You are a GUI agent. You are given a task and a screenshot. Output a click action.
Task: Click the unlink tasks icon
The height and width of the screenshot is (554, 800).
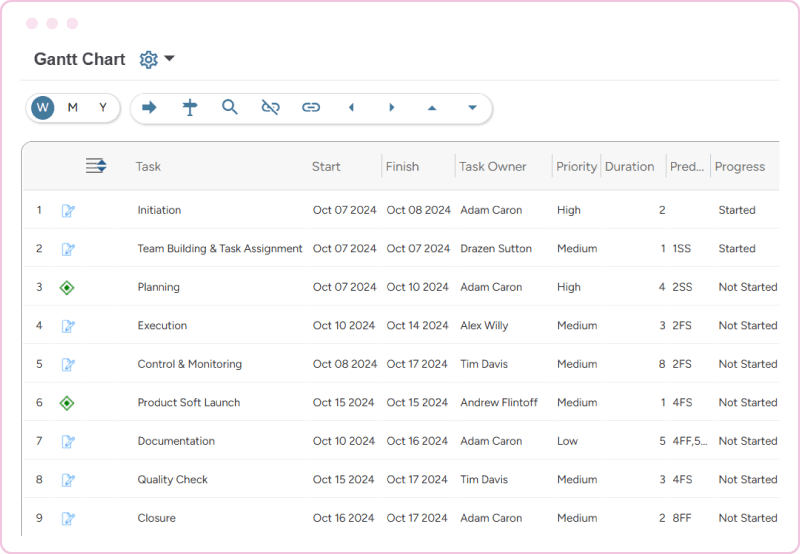(x=270, y=108)
